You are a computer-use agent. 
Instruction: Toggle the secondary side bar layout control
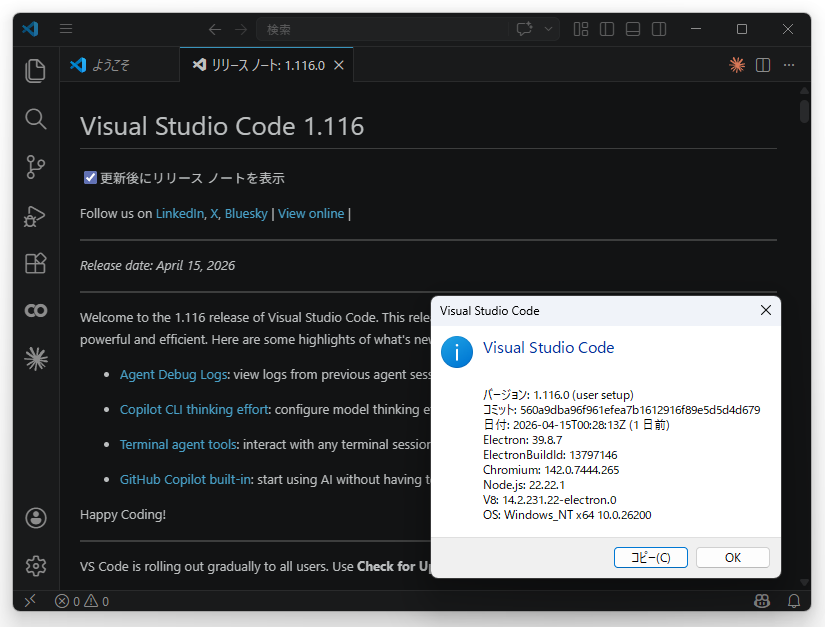tap(658, 29)
